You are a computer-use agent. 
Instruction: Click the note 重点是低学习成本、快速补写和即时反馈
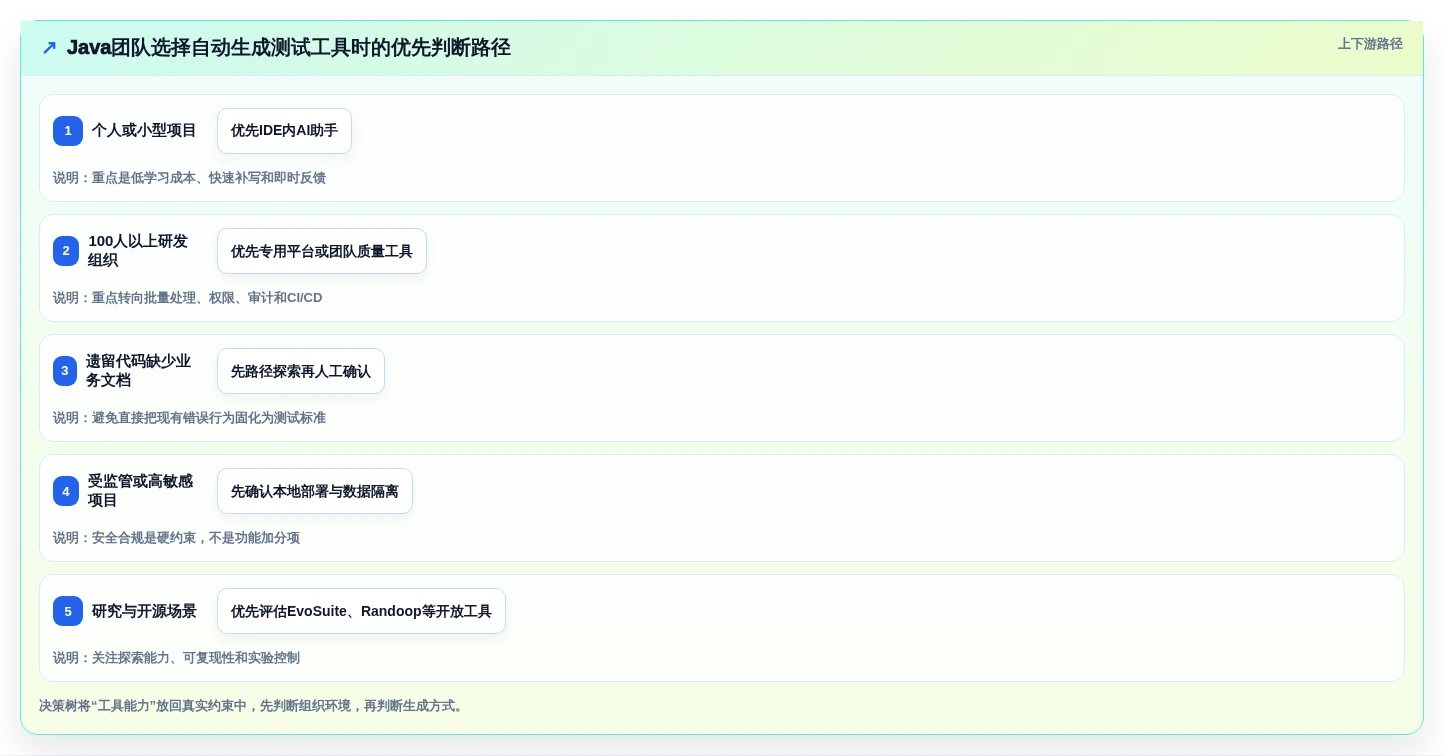tap(209, 178)
